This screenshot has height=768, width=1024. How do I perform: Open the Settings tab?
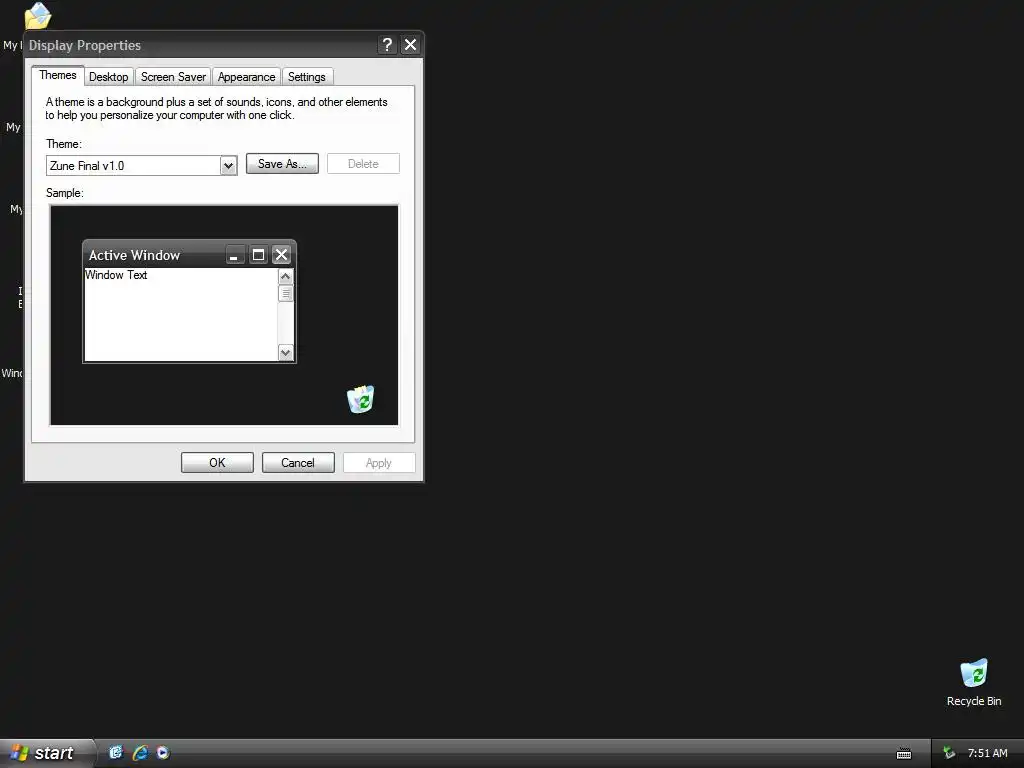point(306,77)
